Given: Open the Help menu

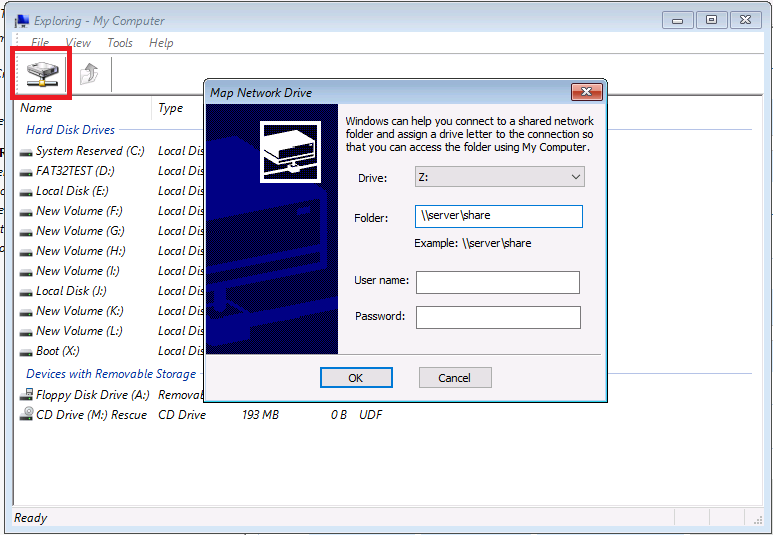Looking at the screenshot, I should 161,43.
